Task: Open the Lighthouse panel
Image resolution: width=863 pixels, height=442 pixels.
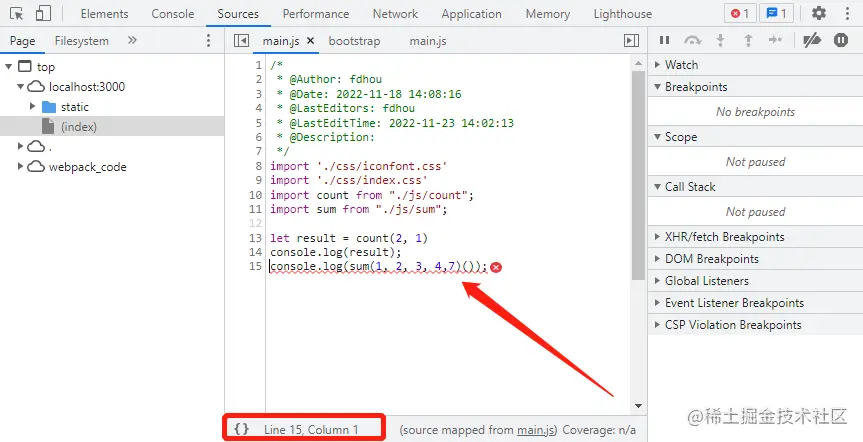Action: [622, 14]
